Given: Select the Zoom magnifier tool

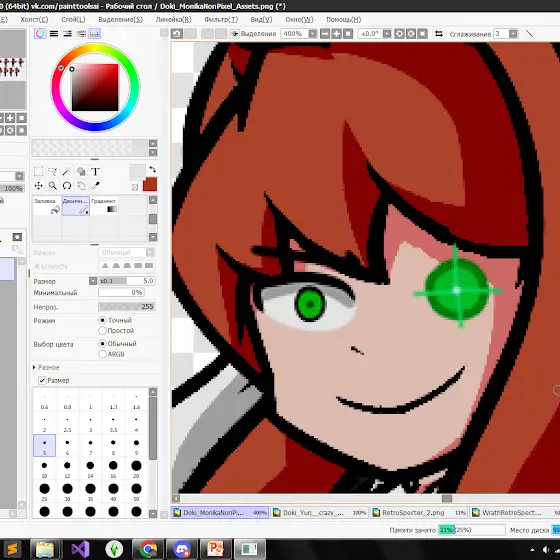Looking at the screenshot, I should pyautogui.click(x=52, y=186).
